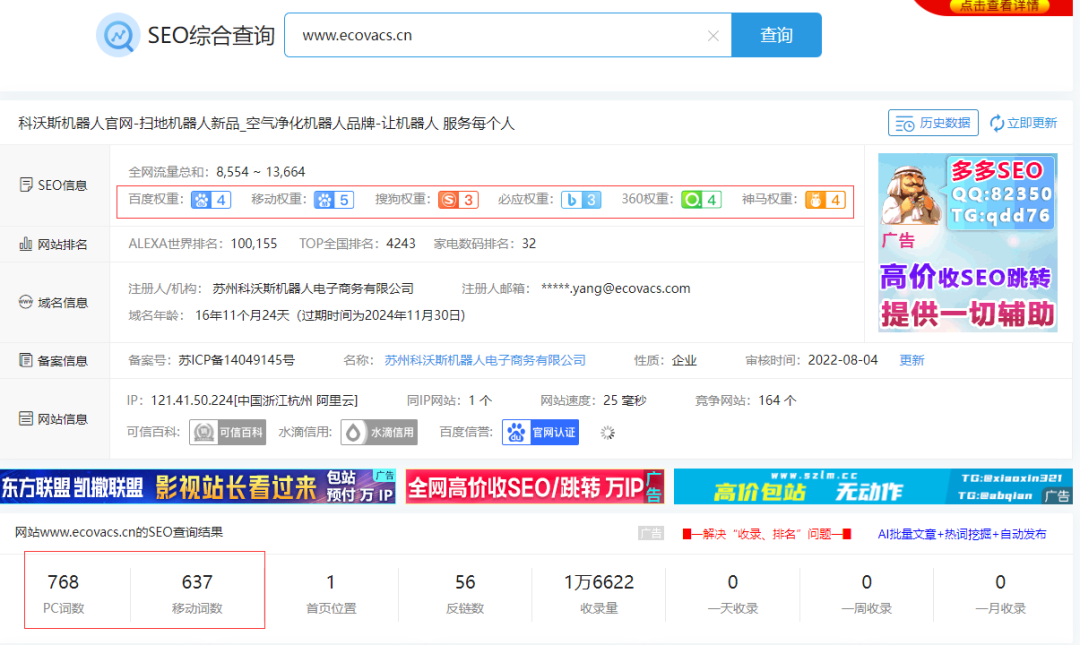Click the registrant email *****.yang@ecovacs.com
Screen dimensions: 1080x645
(x=616, y=289)
